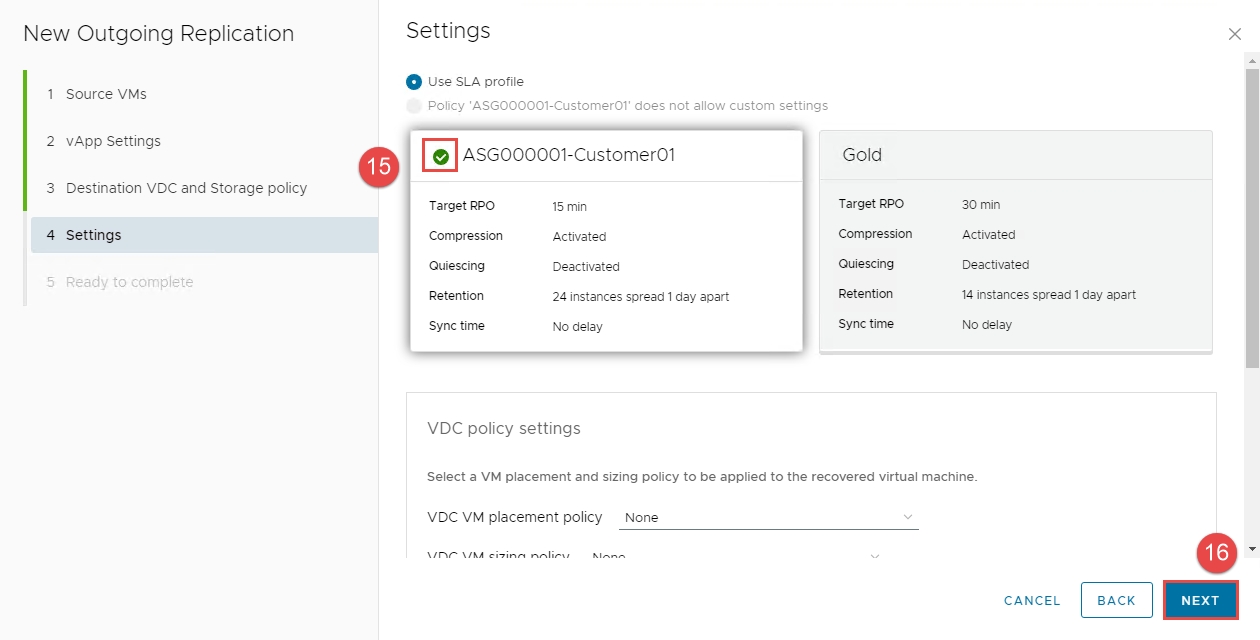Close the New Outgoing Replication dialog
This screenshot has width=1260, height=640.
coord(1234,34)
